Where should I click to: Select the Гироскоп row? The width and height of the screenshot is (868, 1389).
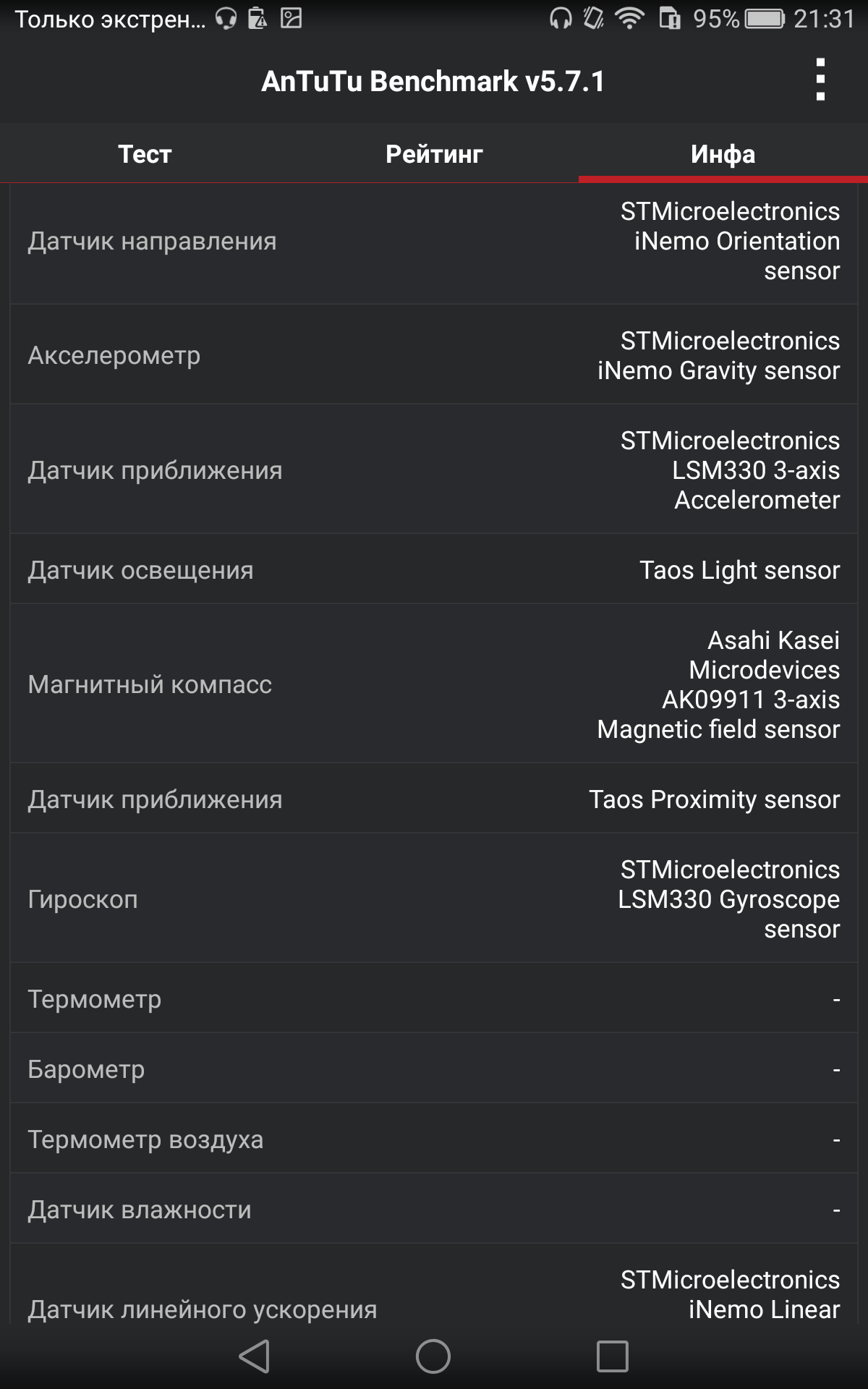click(434, 898)
